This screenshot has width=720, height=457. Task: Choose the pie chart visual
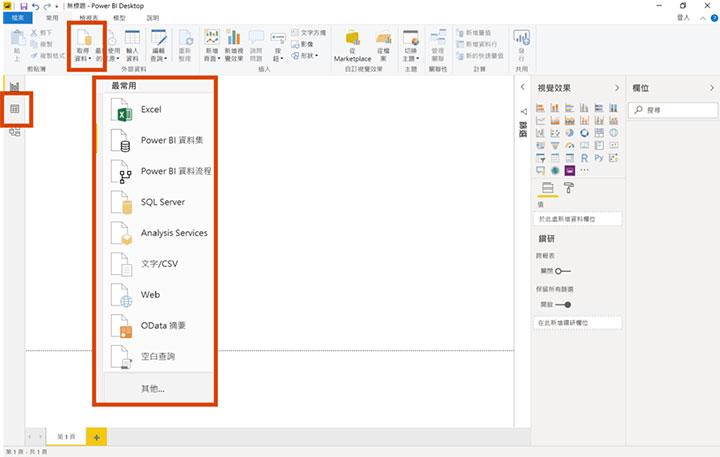pos(570,133)
